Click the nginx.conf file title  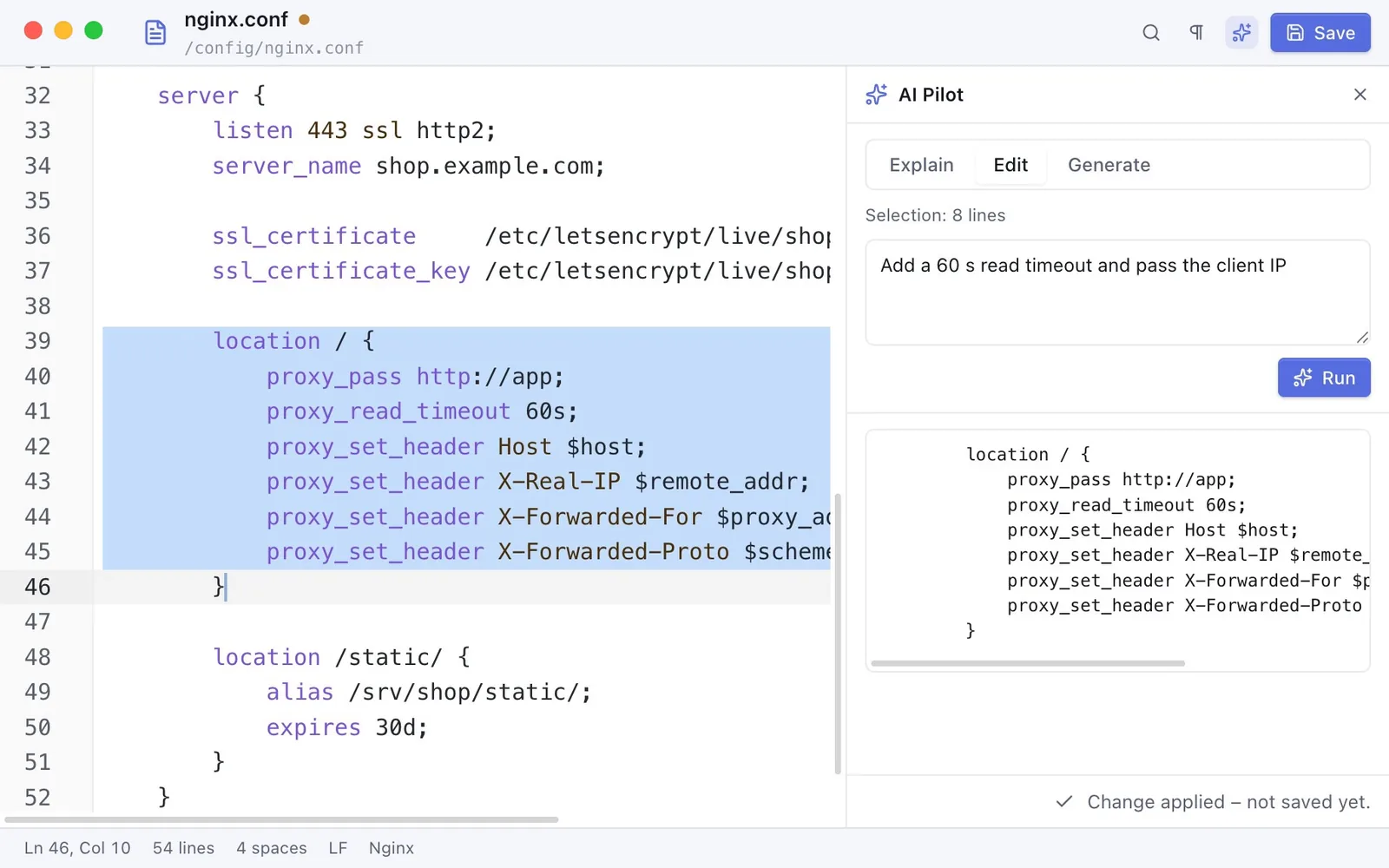click(x=236, y=20)
